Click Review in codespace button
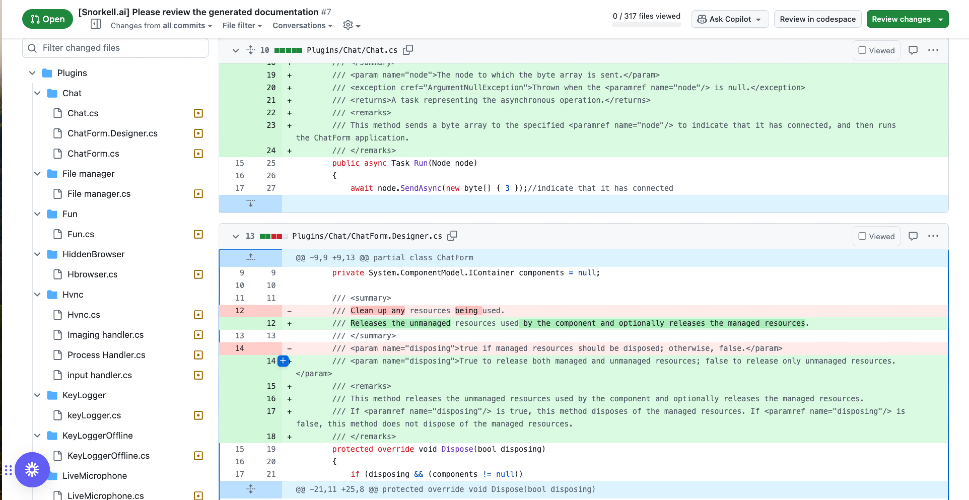The image size is (969, 500). tap(818, 19)
